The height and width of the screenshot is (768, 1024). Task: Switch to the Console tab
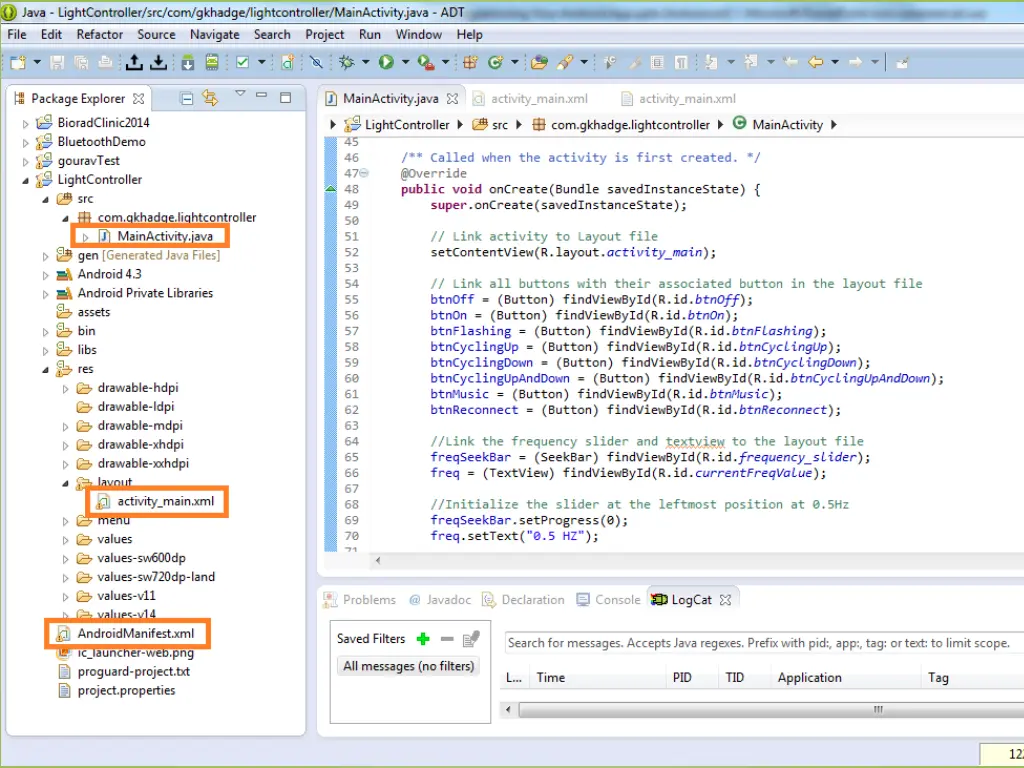609,600
